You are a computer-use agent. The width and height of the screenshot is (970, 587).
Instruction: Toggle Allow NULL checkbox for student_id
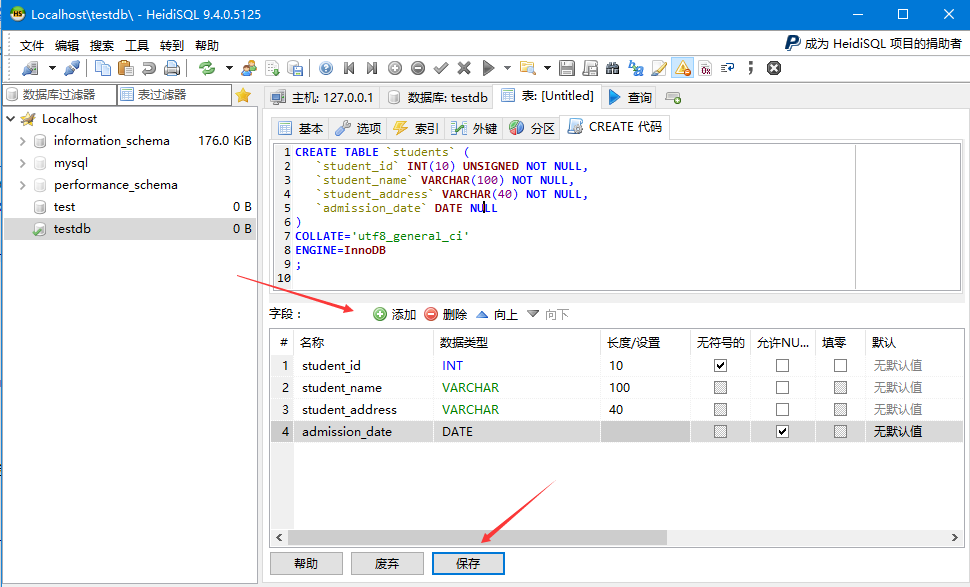782,366
